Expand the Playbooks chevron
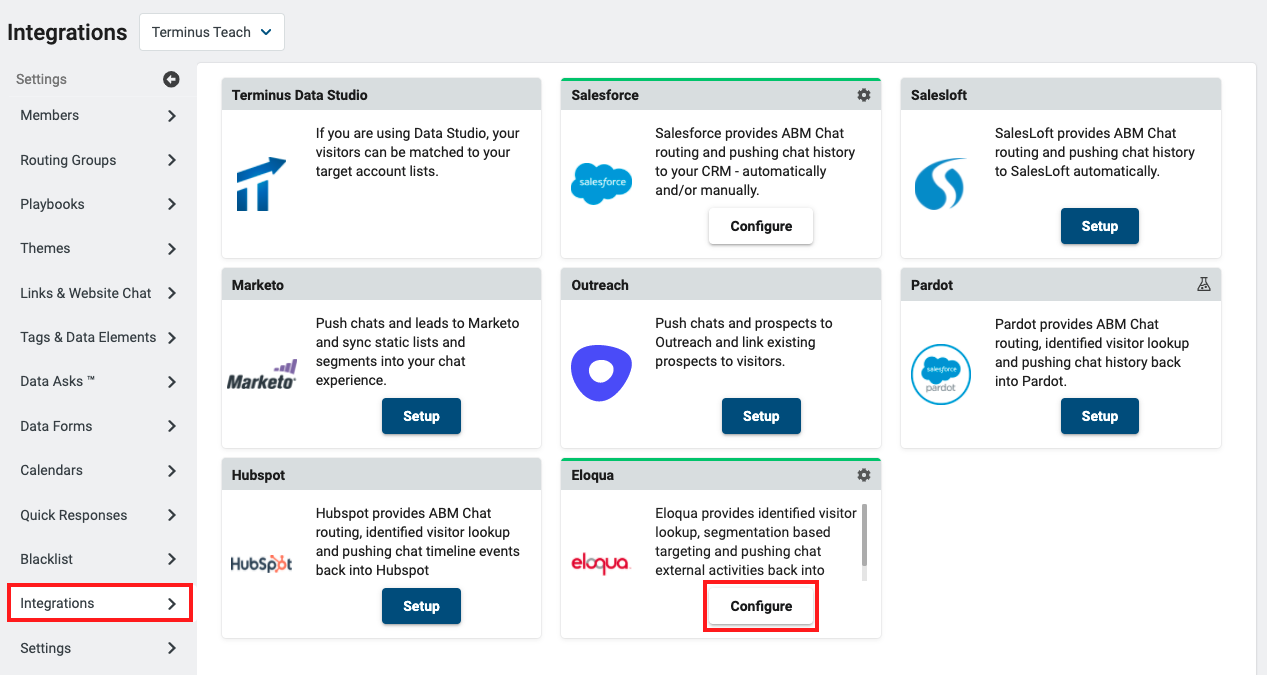 [172, 204]
